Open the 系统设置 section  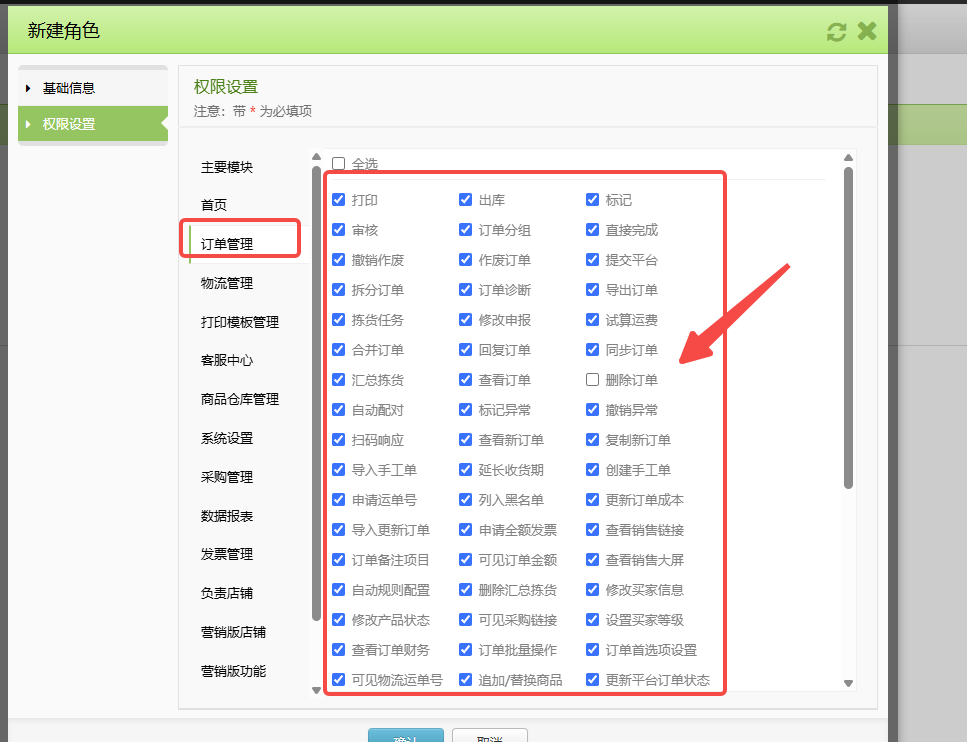coord(240,438)
